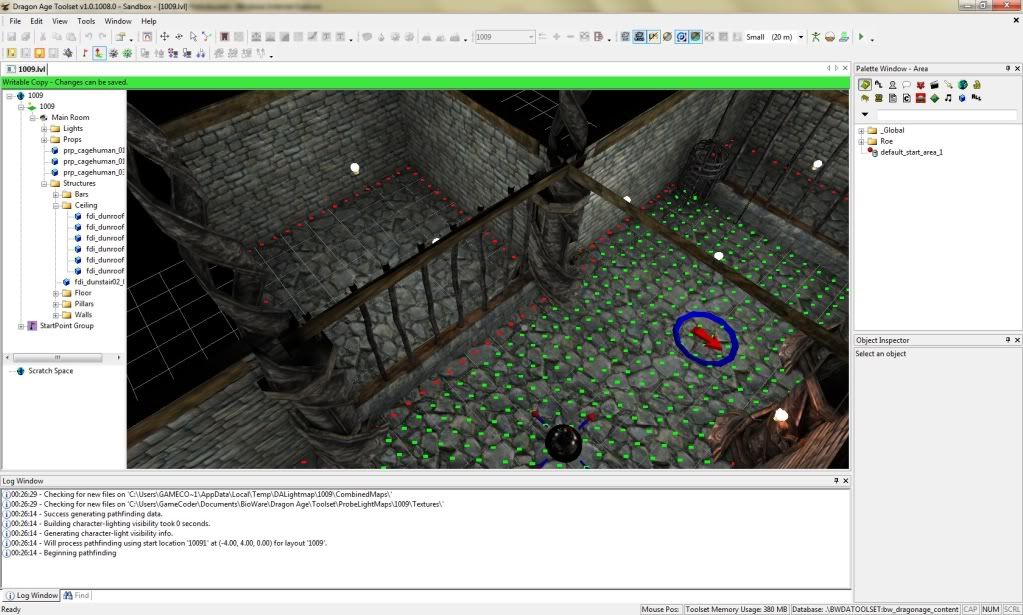The height and width of the screenshot is (615, 1023).
Task: Select the Walls folder in tree
Action: tap(83, 315)
